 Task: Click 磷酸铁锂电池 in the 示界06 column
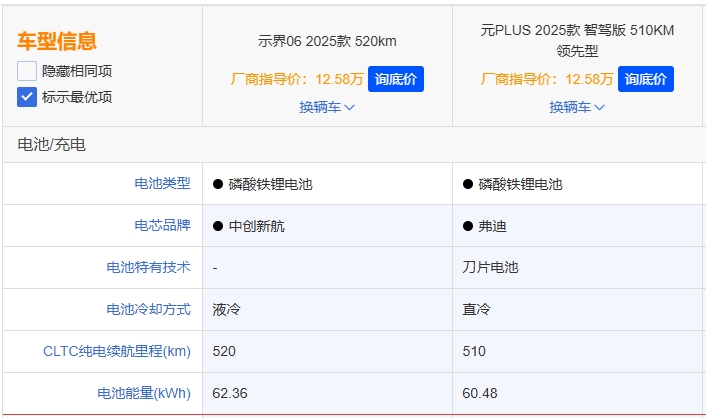pyautogui.click(x=271, y=184)
